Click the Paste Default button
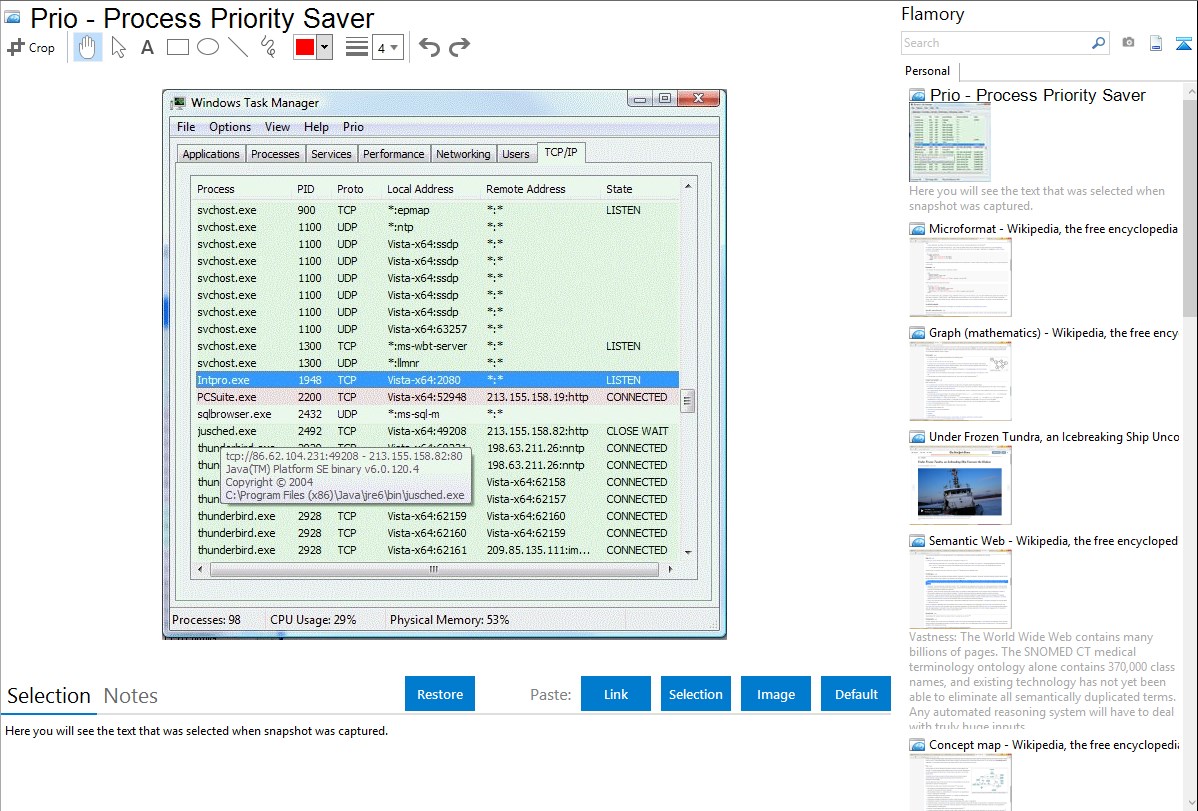1198x811 pixels. 856,694
